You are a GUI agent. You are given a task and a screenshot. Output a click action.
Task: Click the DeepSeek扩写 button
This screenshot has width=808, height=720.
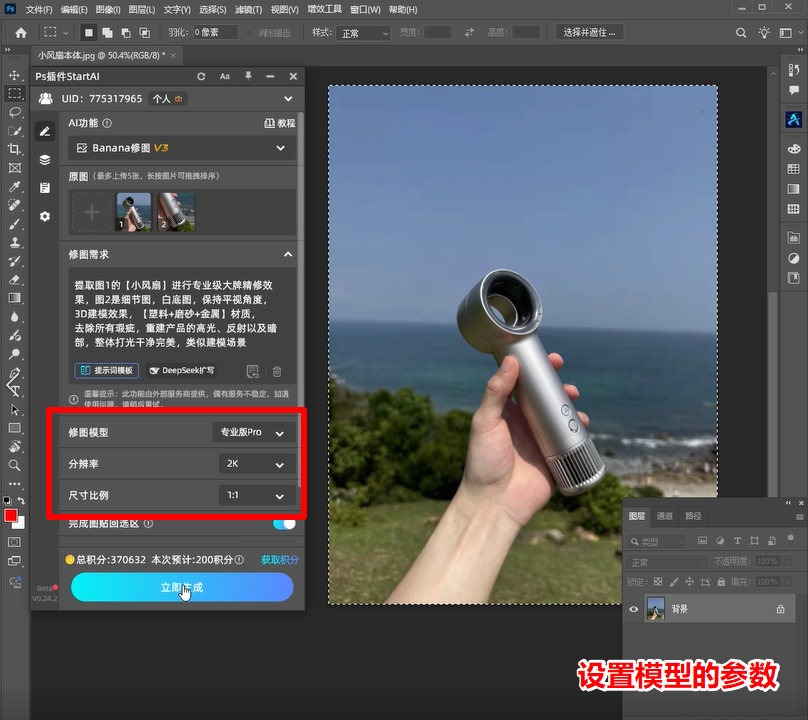[181, 371]
